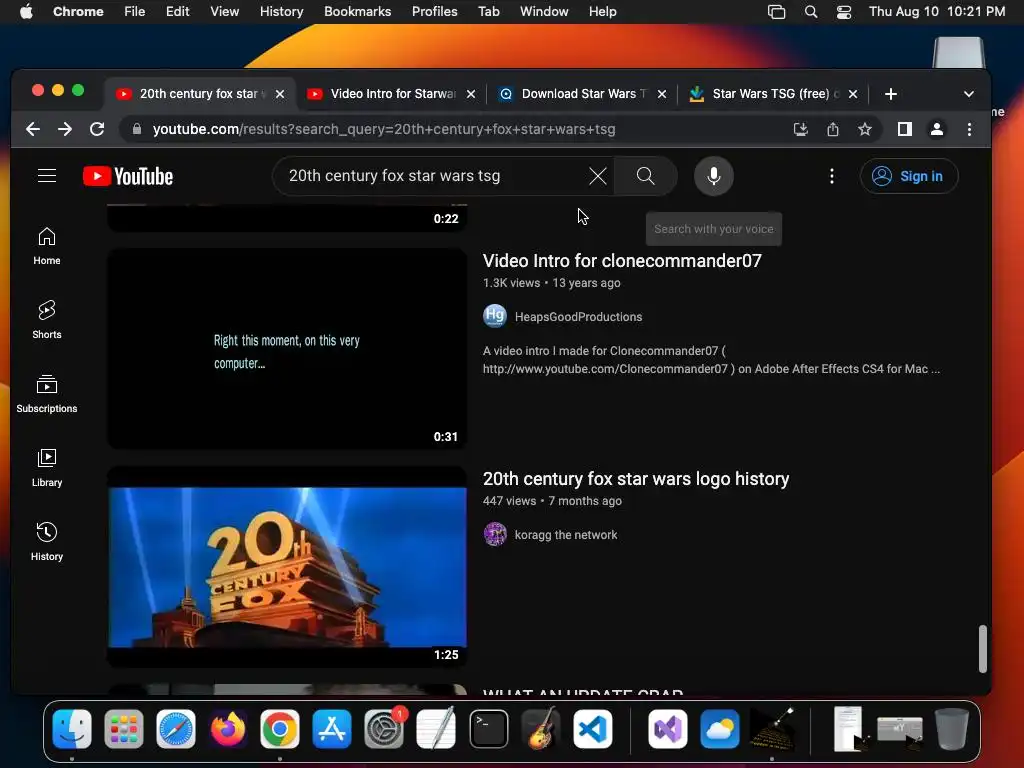This screenshot has width=1024, height=768.
Task: Open 'Video Intro for clonecommander07' title
Action: (x=622, y=261)
